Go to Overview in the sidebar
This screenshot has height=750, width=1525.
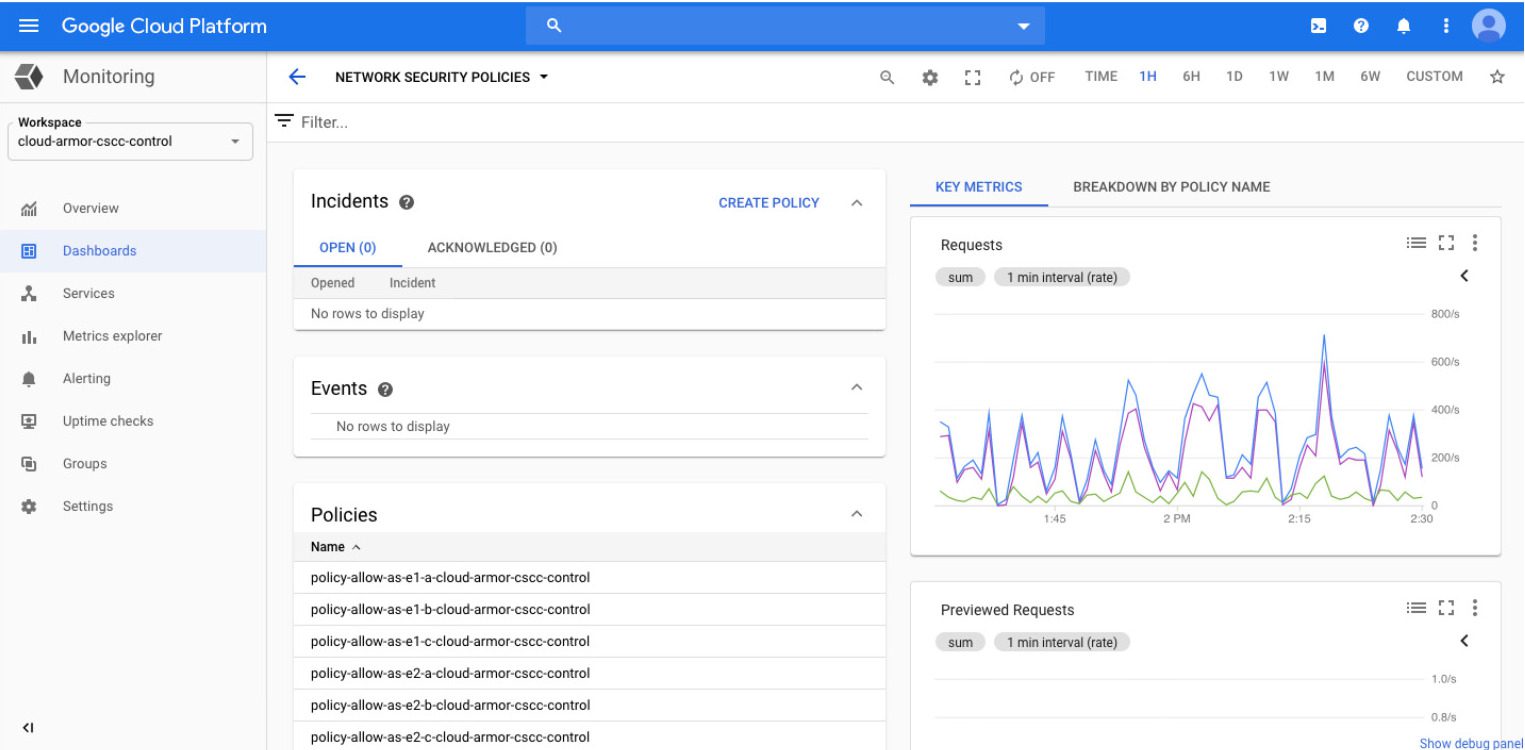(90, 208)
